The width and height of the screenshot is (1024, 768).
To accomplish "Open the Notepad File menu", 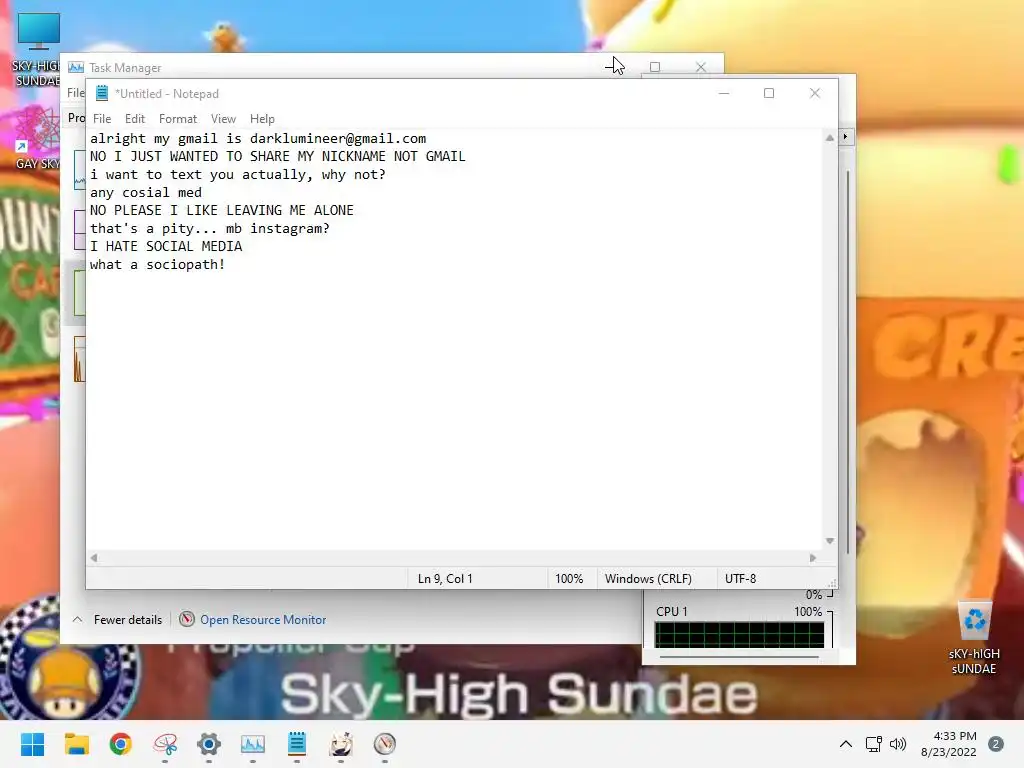I will 102,119.
